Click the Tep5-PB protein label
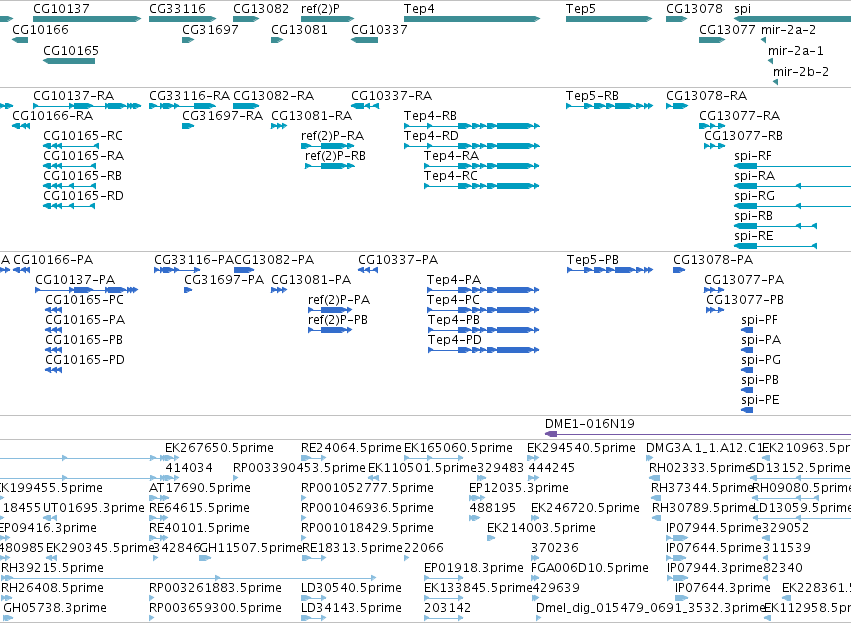Image resolution: width=851 pixels, height=623 pixels. click(x=593, y=260)
